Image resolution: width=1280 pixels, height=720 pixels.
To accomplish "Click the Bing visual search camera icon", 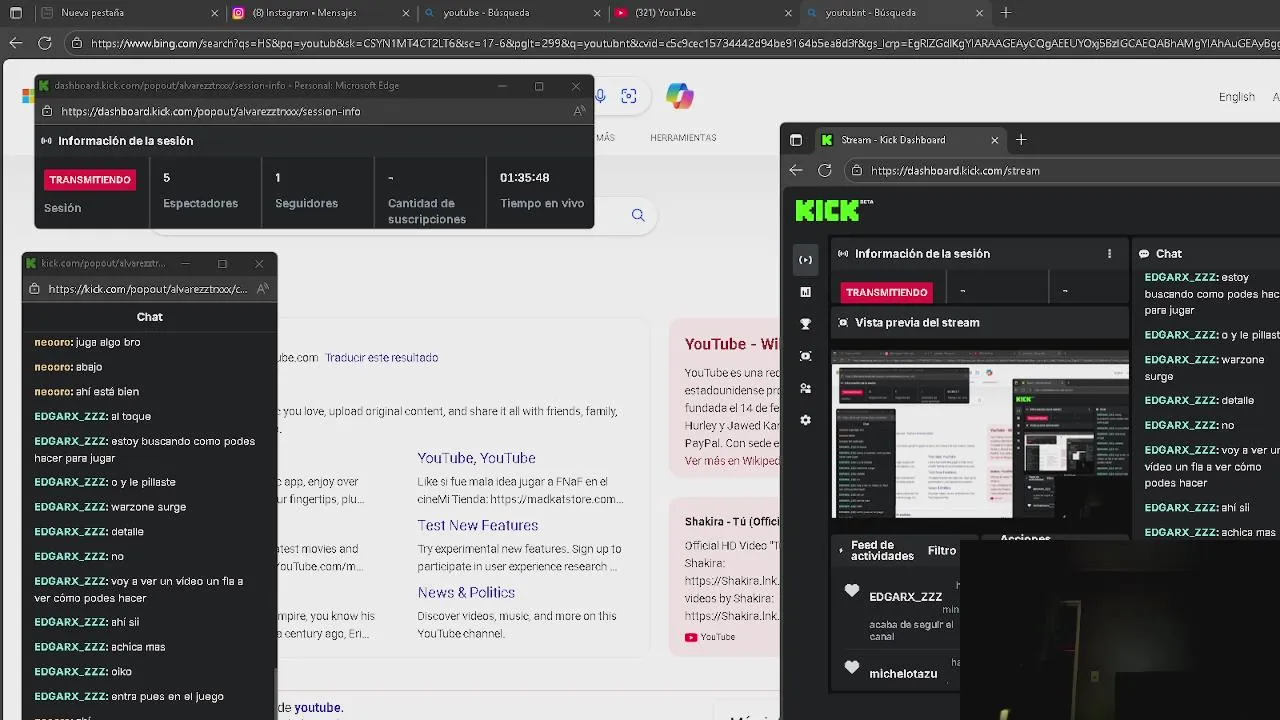I will tap(629, 96).
